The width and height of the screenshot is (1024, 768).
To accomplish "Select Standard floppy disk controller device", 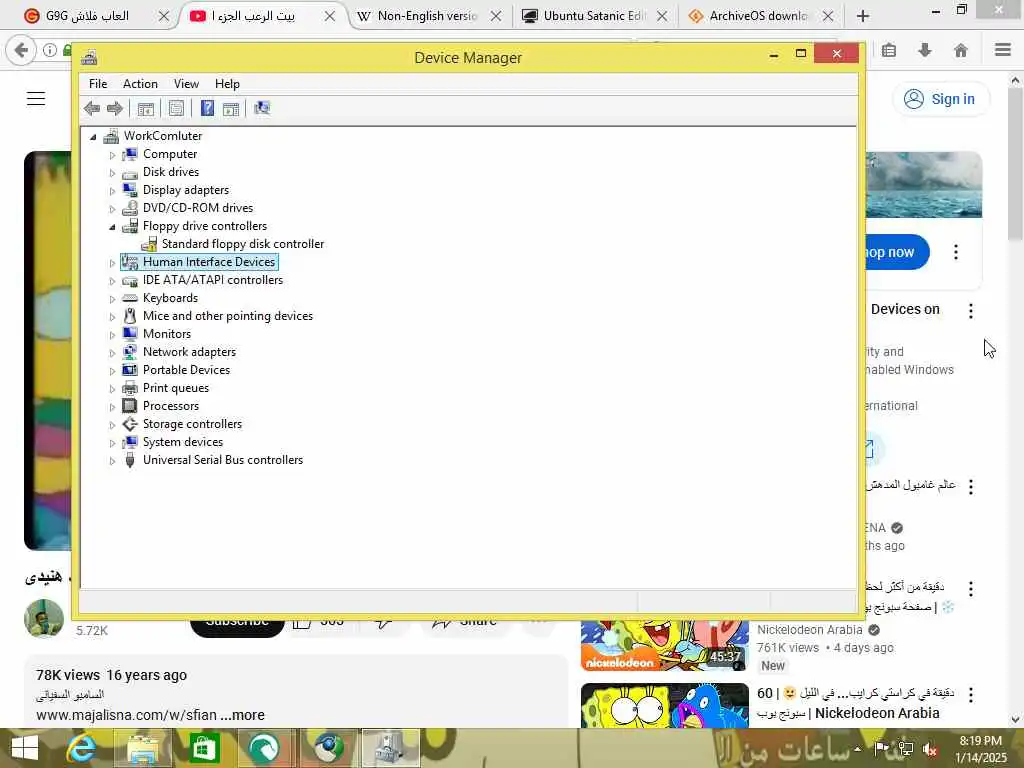I will (242, 244).
